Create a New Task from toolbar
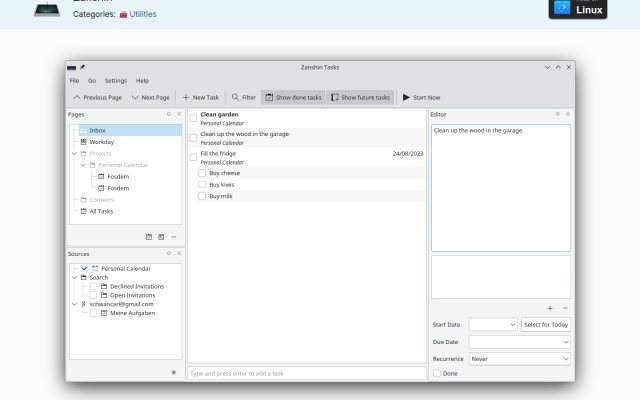This screenshot has width=640, height=400. pyautogui.click(x=201, y=98)
